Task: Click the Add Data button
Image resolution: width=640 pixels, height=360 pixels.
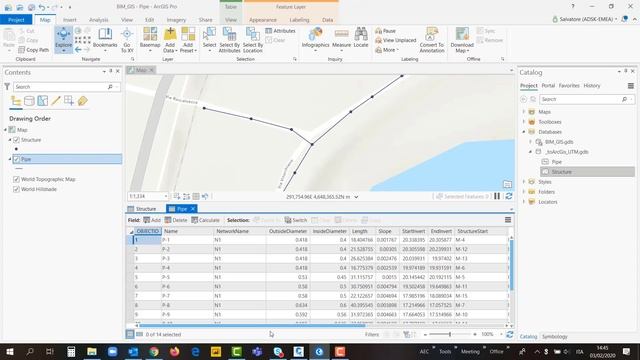Action: (x=170, y=39)
